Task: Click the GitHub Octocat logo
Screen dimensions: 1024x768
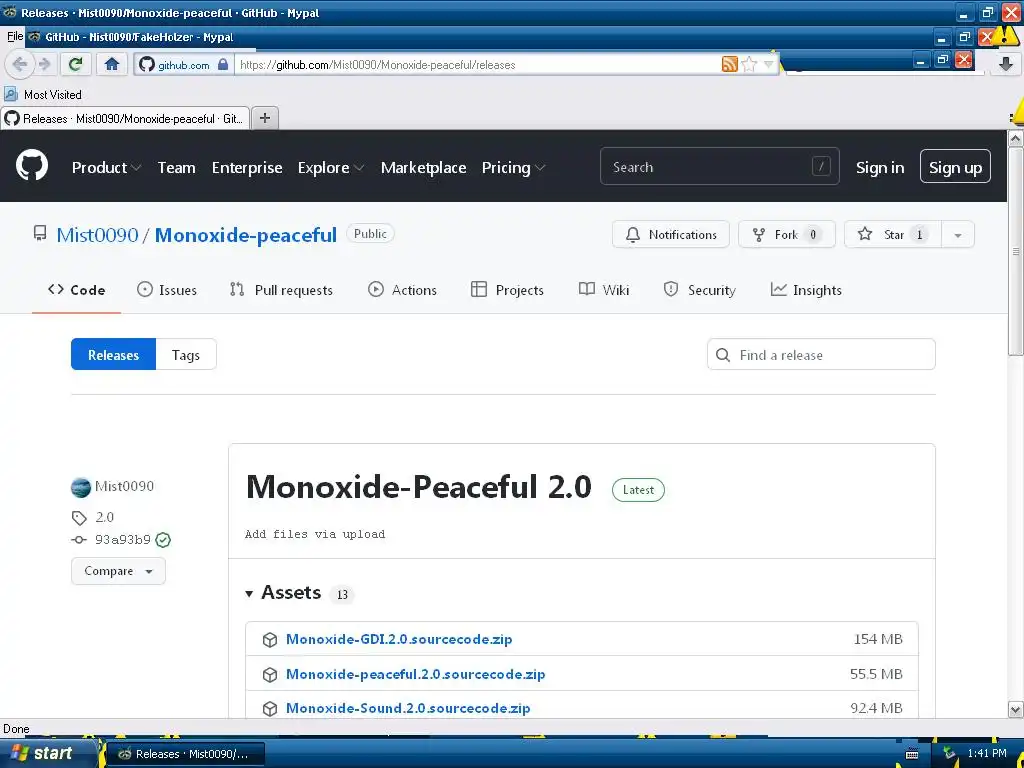Action: [31, 165]
